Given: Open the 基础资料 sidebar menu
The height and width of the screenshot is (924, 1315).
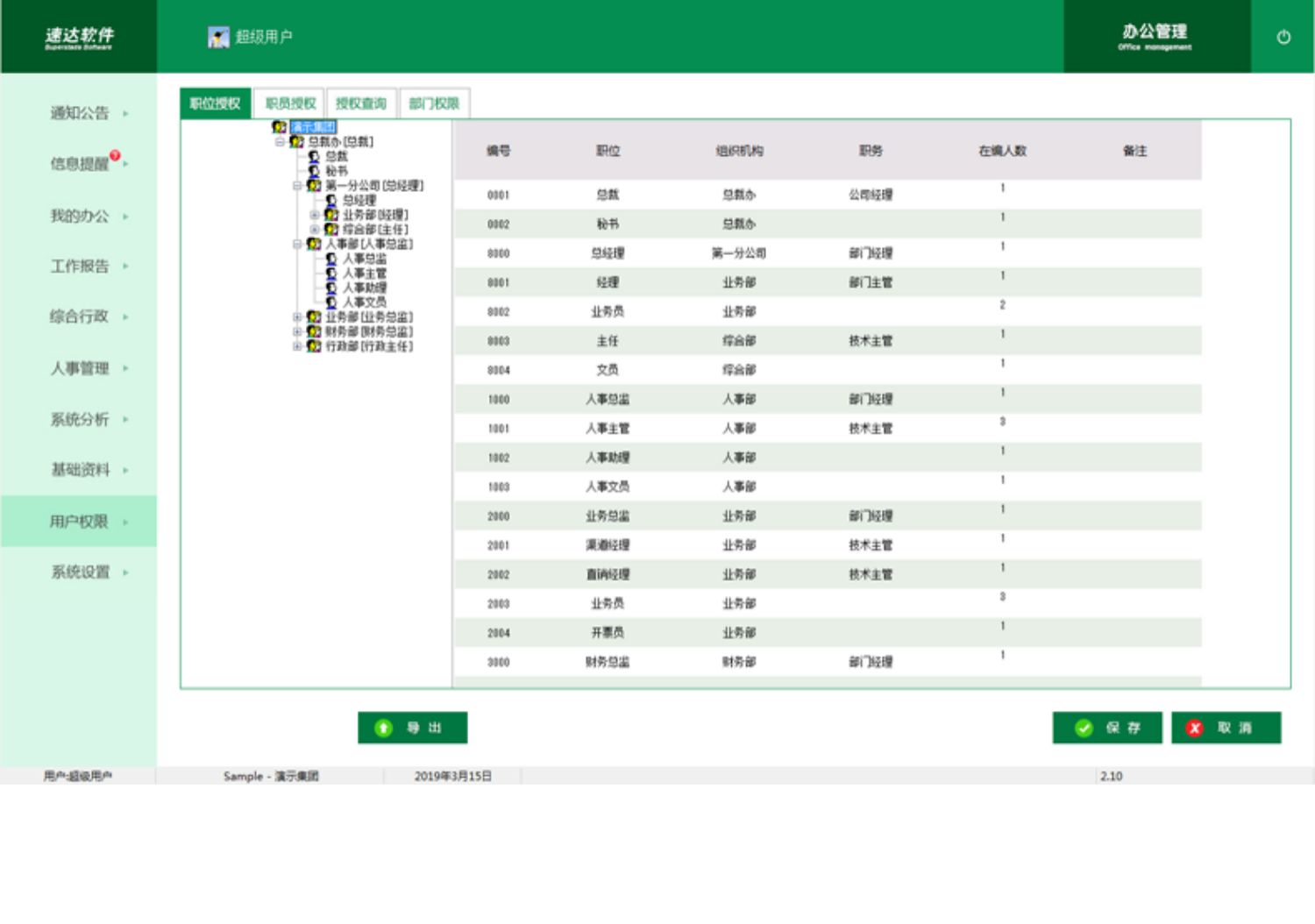Looking at the screenshot, I should pos(79,470).
